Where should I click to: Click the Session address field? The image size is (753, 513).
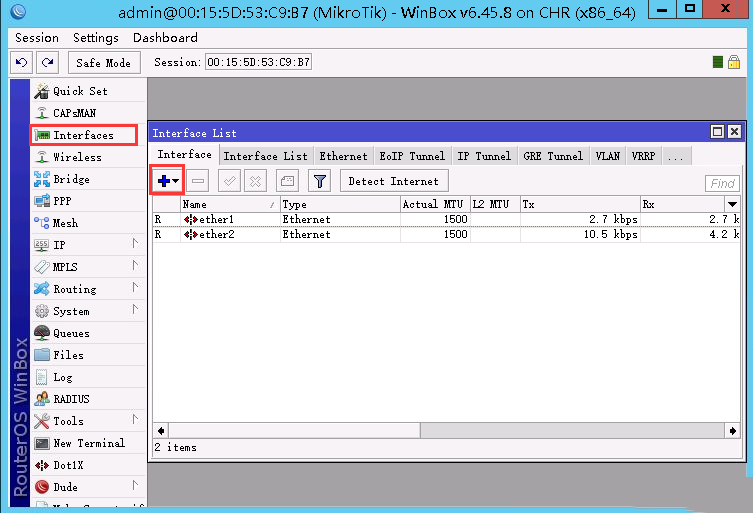click(x=258, y=62)
